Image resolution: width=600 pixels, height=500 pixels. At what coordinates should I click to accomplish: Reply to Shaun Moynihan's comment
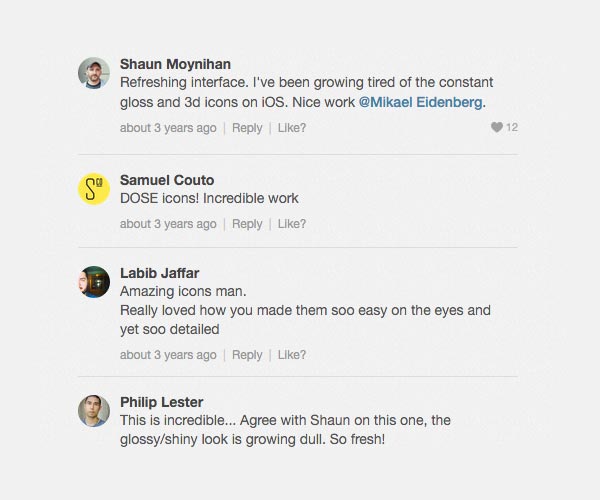pyautogui.click(x=247, y=128)
